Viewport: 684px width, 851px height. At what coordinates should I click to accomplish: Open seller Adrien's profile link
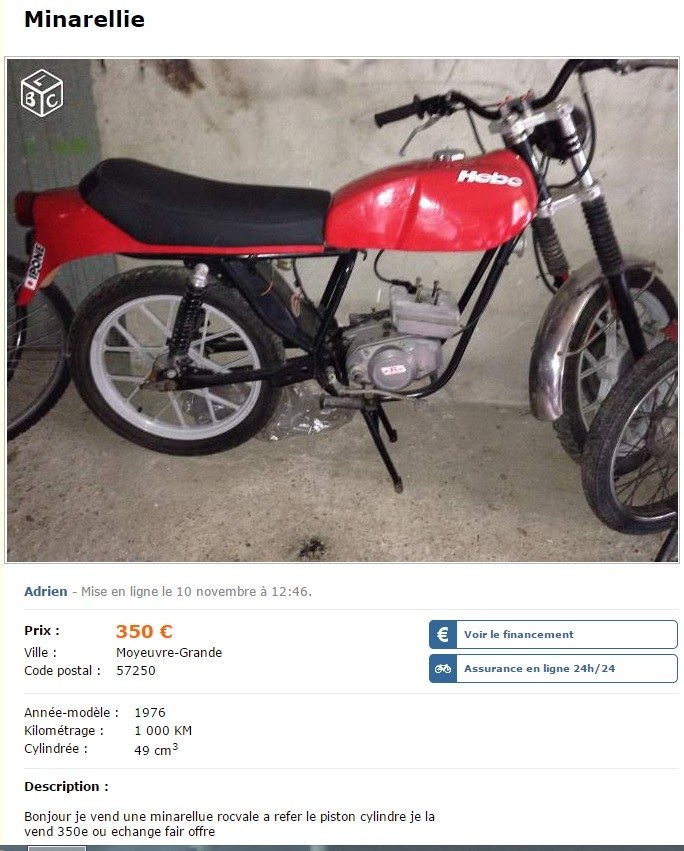(46, 592)
